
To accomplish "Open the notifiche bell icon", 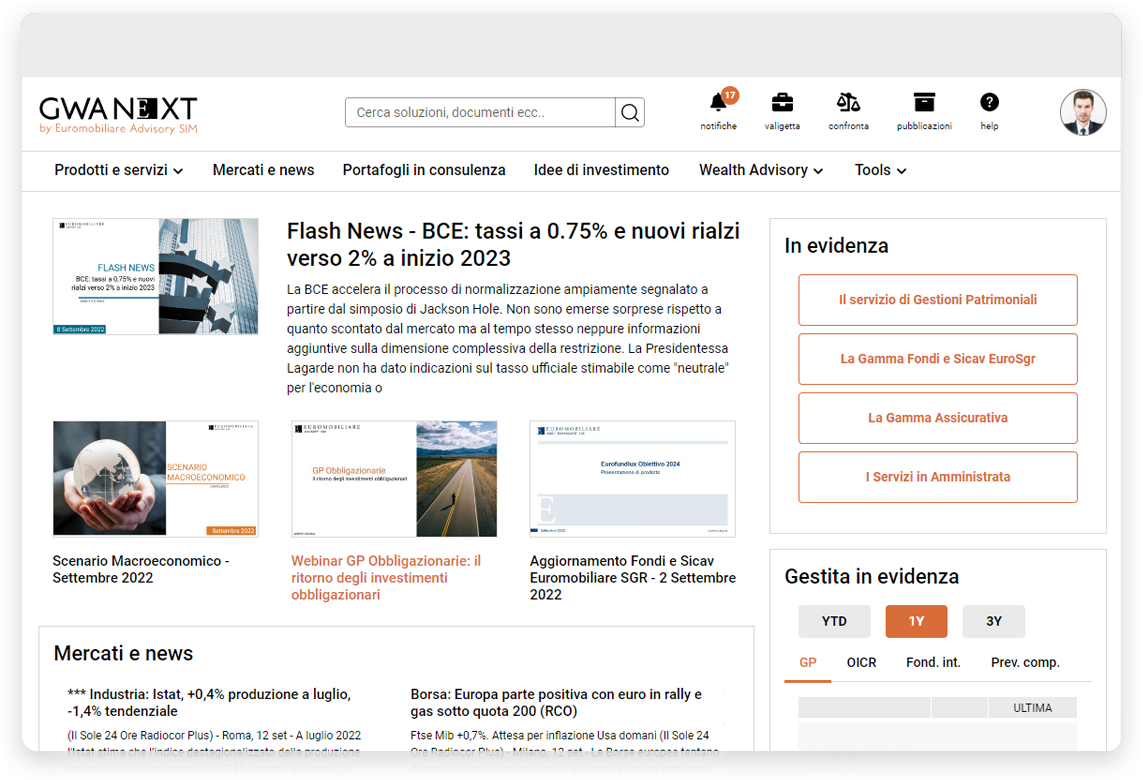I will coord(717,104).
